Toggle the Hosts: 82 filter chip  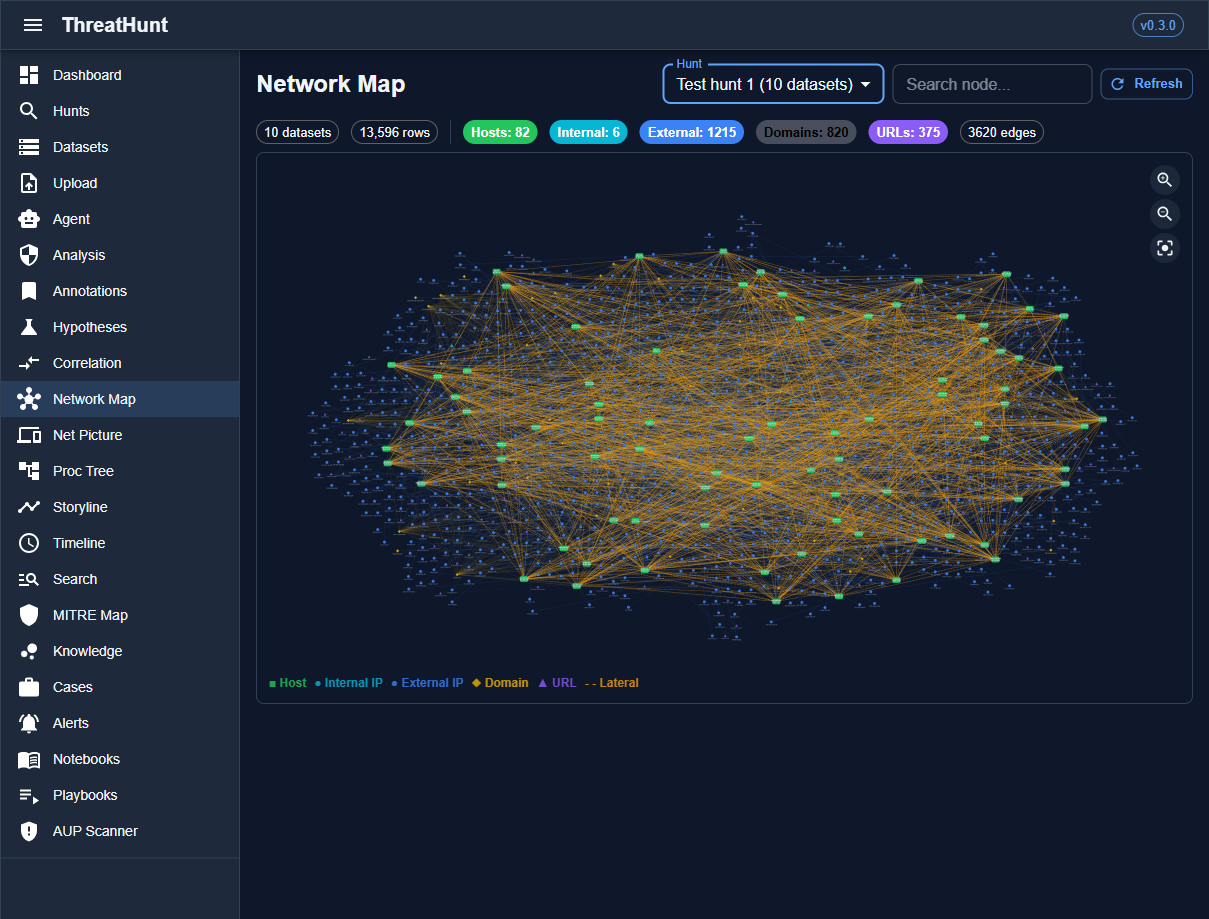(x=500, y=132)
